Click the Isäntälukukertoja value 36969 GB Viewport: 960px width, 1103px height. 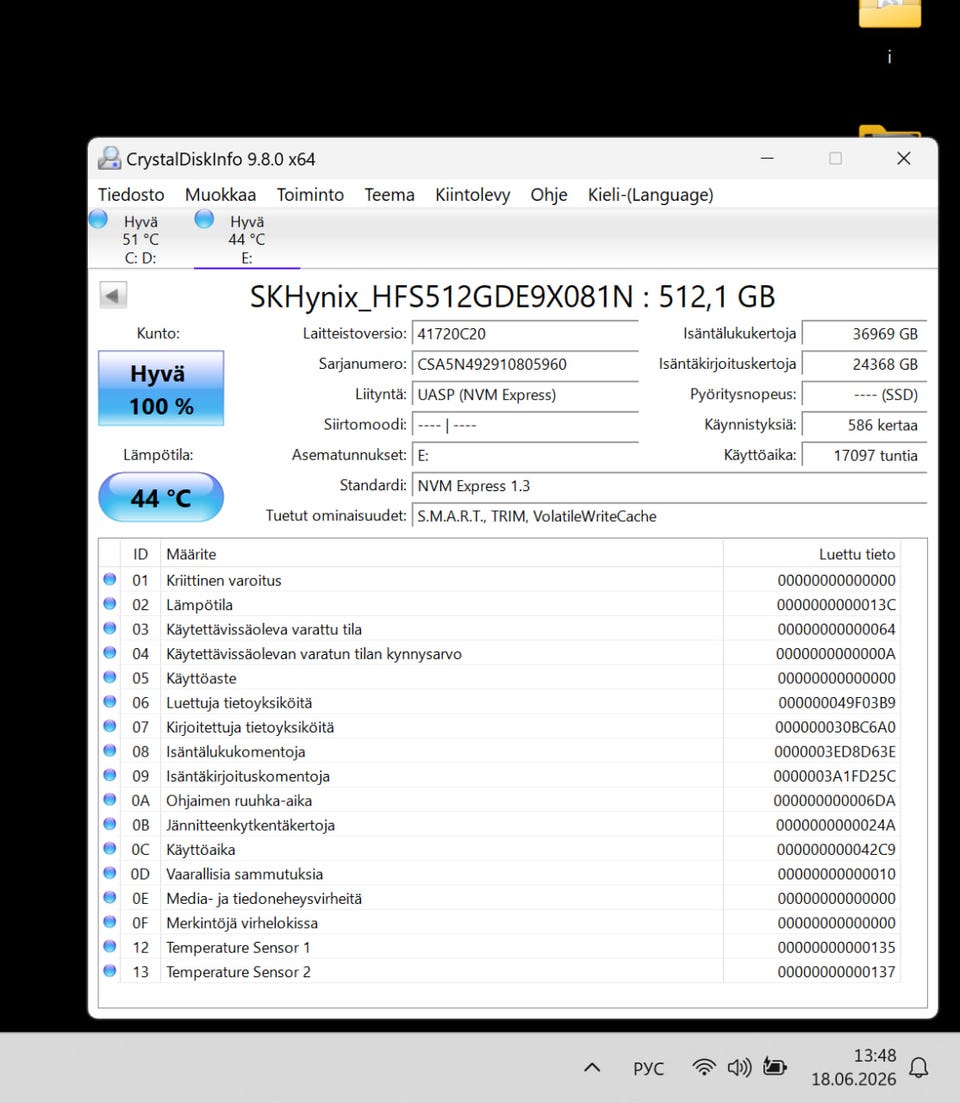864,333
